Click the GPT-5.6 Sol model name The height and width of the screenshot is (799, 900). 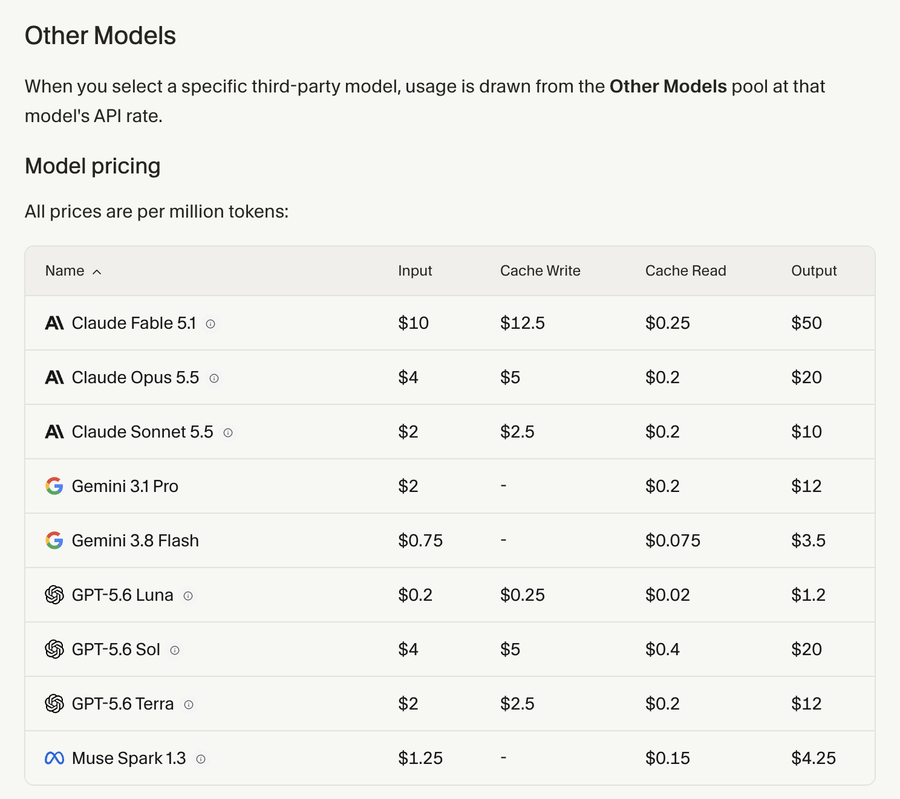[x=116, y=649]
